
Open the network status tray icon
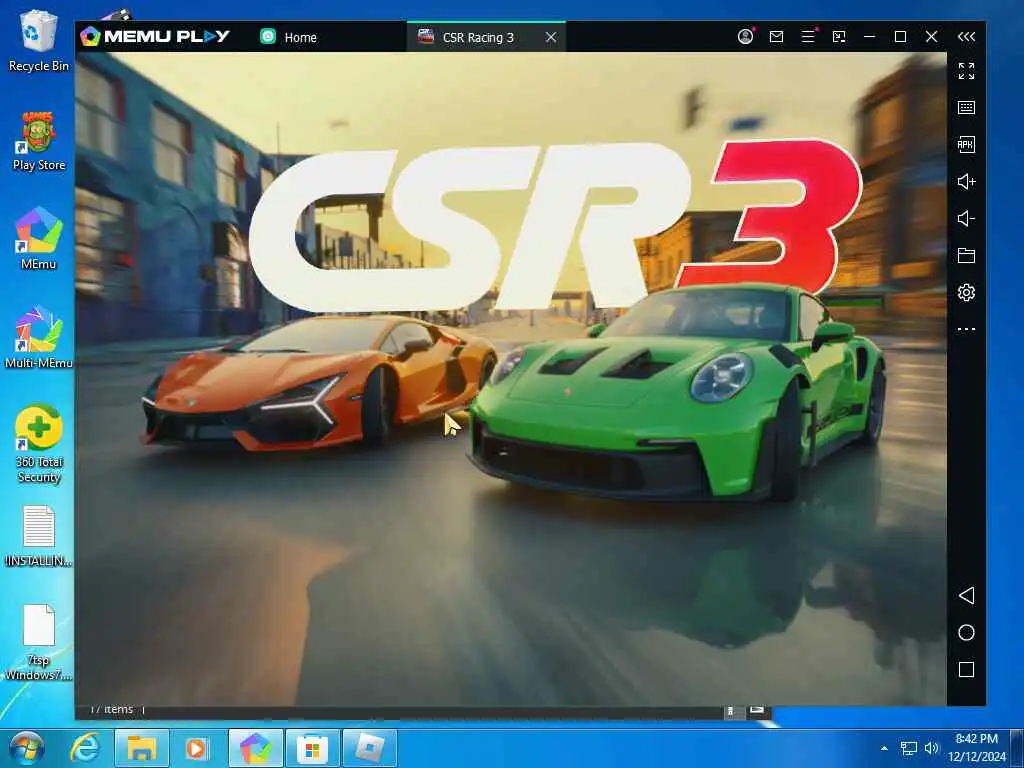(908, 748)
